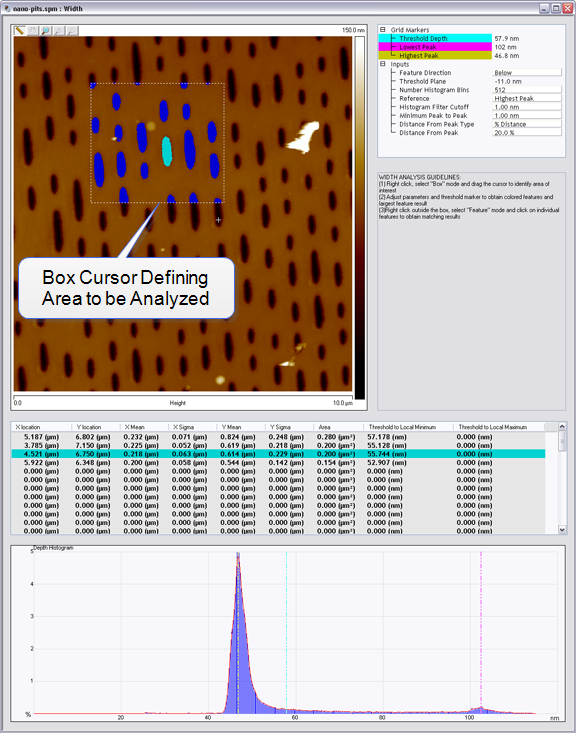
Task: Select the results row with X location 5.922
Action: click(x=278, y=462)
